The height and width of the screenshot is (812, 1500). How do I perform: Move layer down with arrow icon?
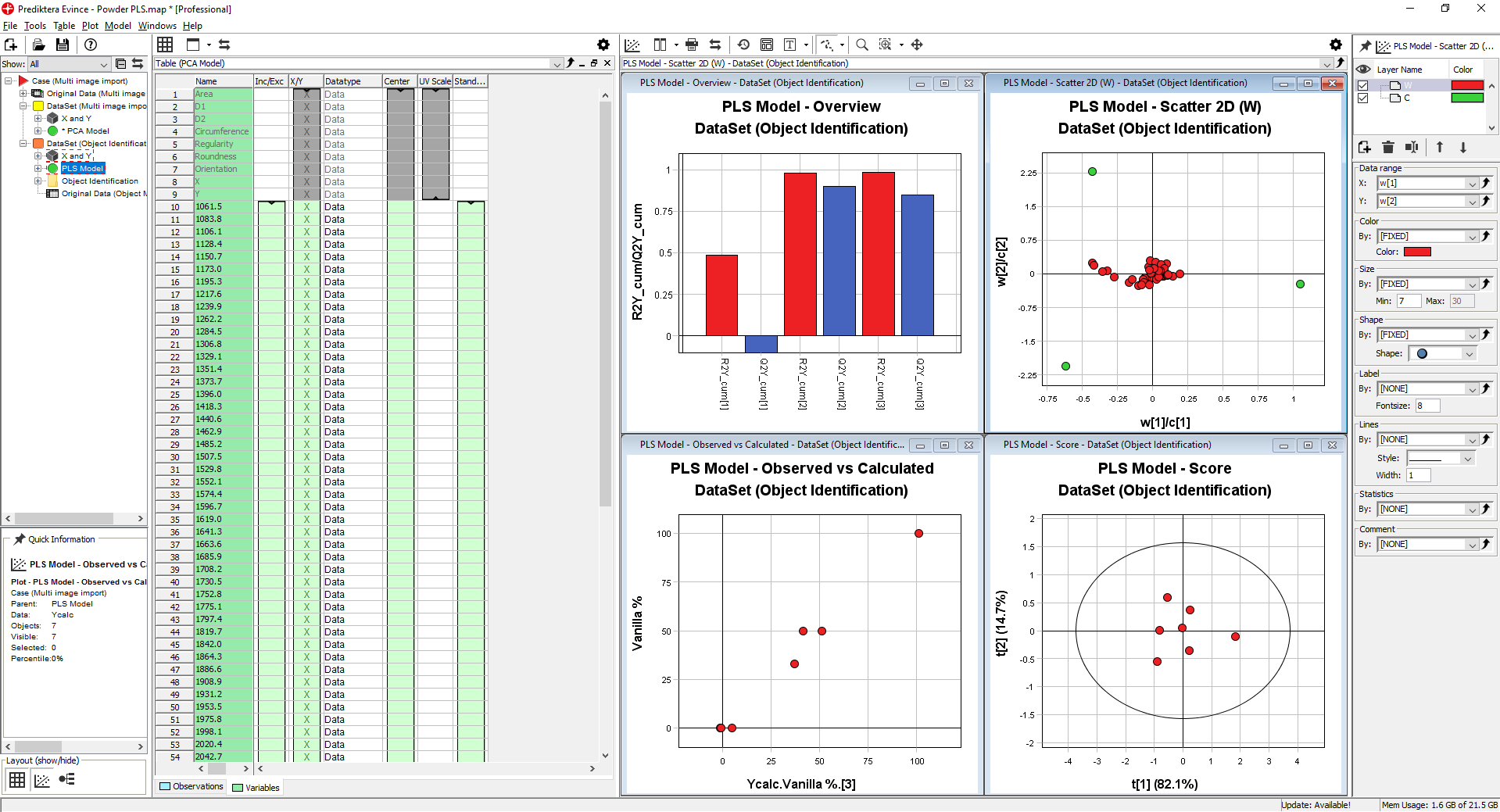tap(1463, 147)
